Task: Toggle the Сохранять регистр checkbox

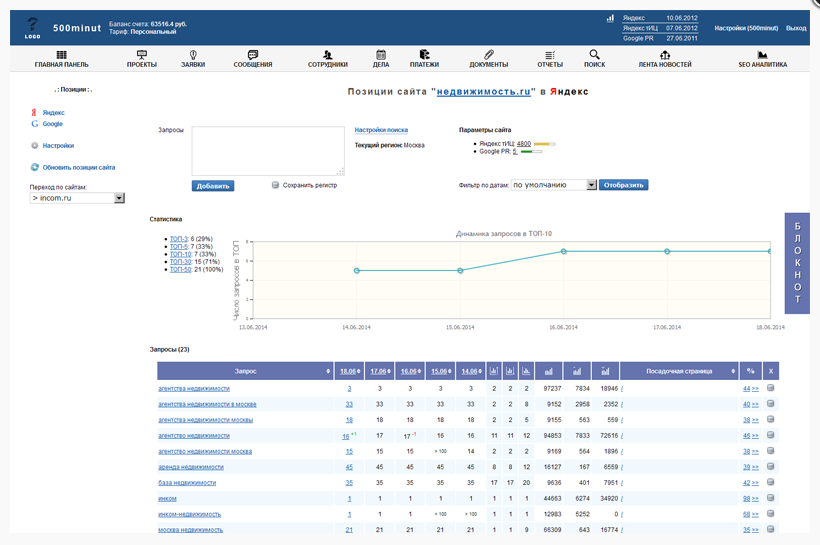Action: 276,185
